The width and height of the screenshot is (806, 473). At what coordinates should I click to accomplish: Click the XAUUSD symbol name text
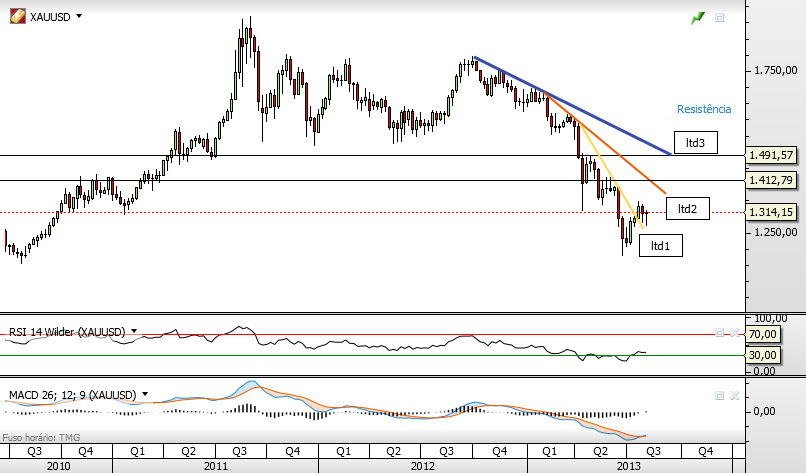click(x=50, y=17)
